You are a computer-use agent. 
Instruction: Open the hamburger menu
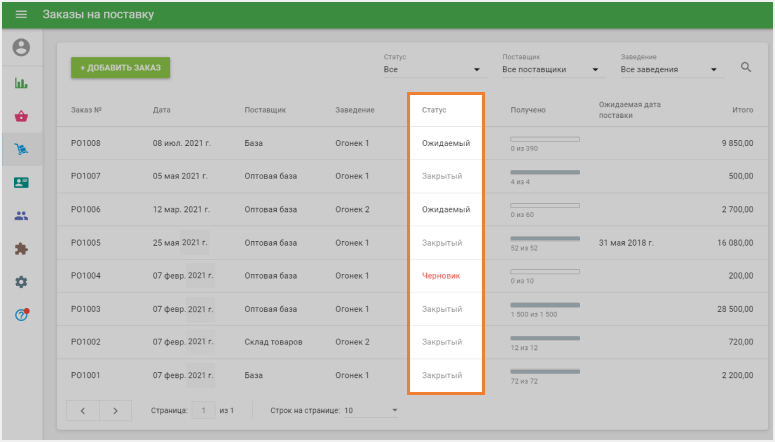coord(21,14)
